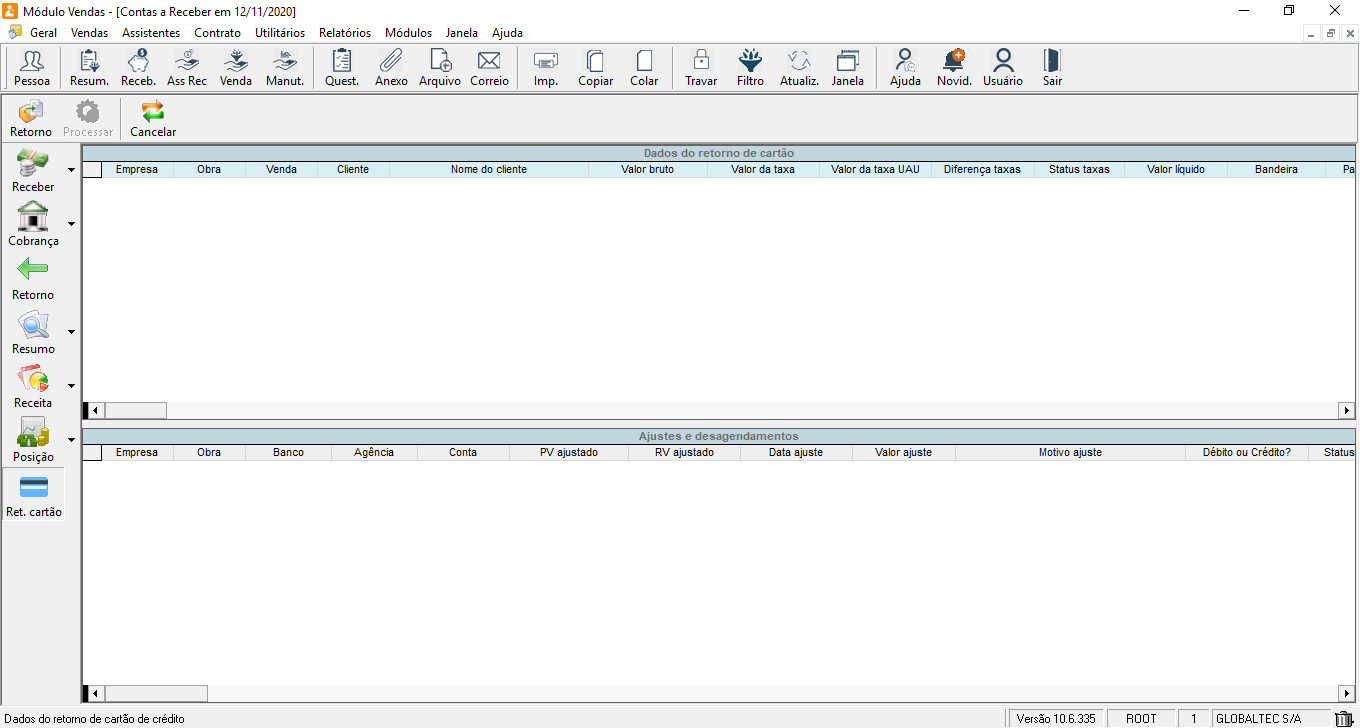Toggle select-all box in Dados do retorno grid
1360x728 pixels.
pos(93,170)
